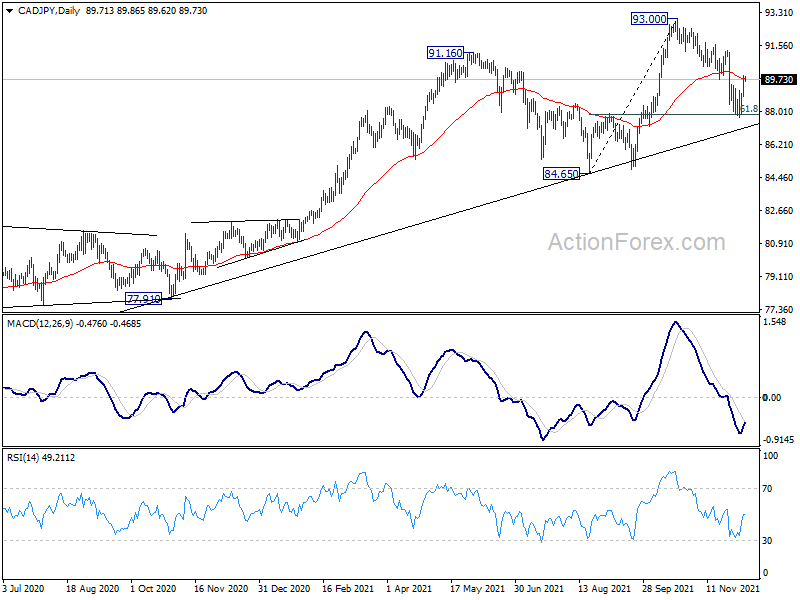Click the 84.460 price axis value

pyautogui.click(x=779, y=178)
